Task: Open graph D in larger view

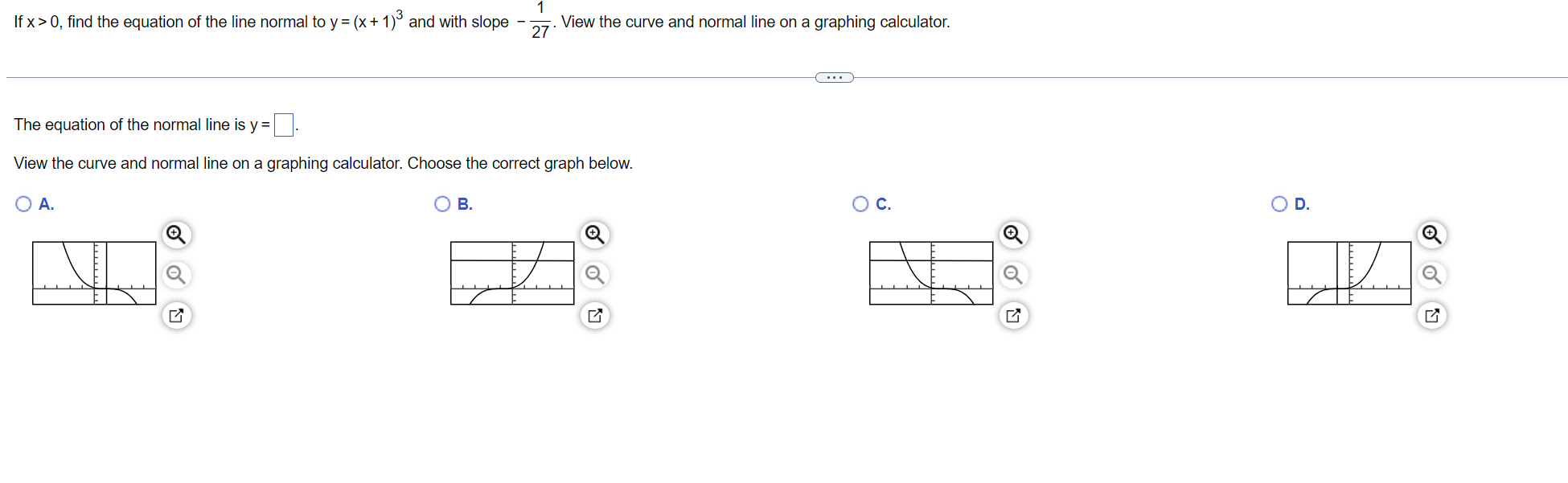Action: [1431, 315]
